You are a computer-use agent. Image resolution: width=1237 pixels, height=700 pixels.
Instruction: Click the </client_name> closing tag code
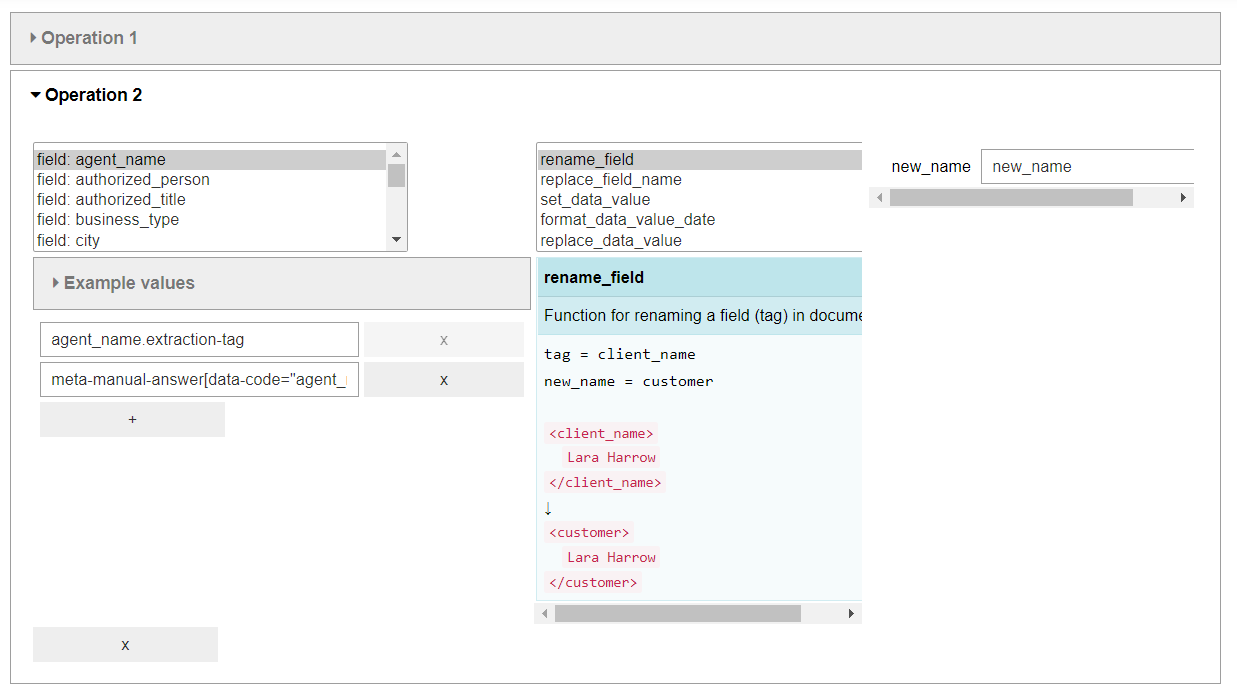(606, 482)
